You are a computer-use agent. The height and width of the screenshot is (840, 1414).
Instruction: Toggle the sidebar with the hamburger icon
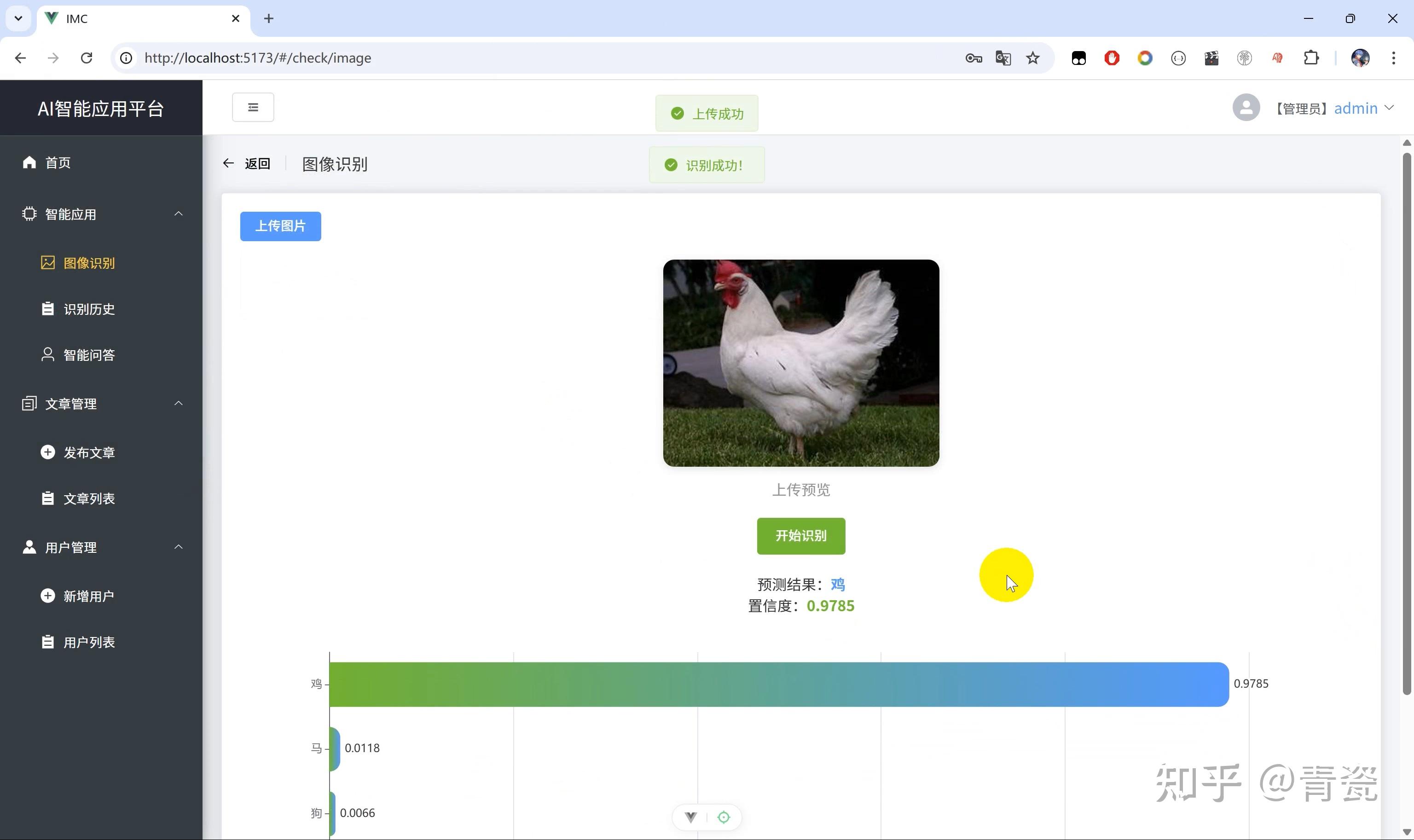pyautogui.click(x=252, y=106)
